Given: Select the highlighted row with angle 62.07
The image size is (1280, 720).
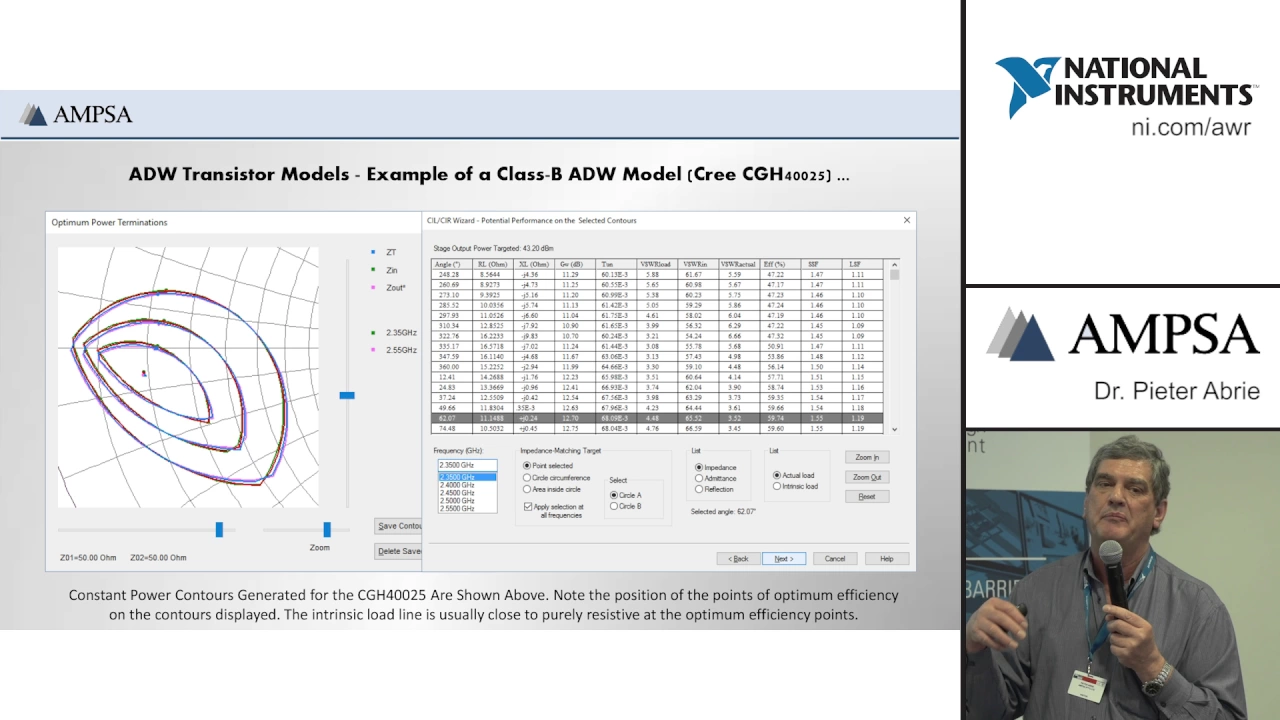Looking at the screenshot, I should (659, 419).
